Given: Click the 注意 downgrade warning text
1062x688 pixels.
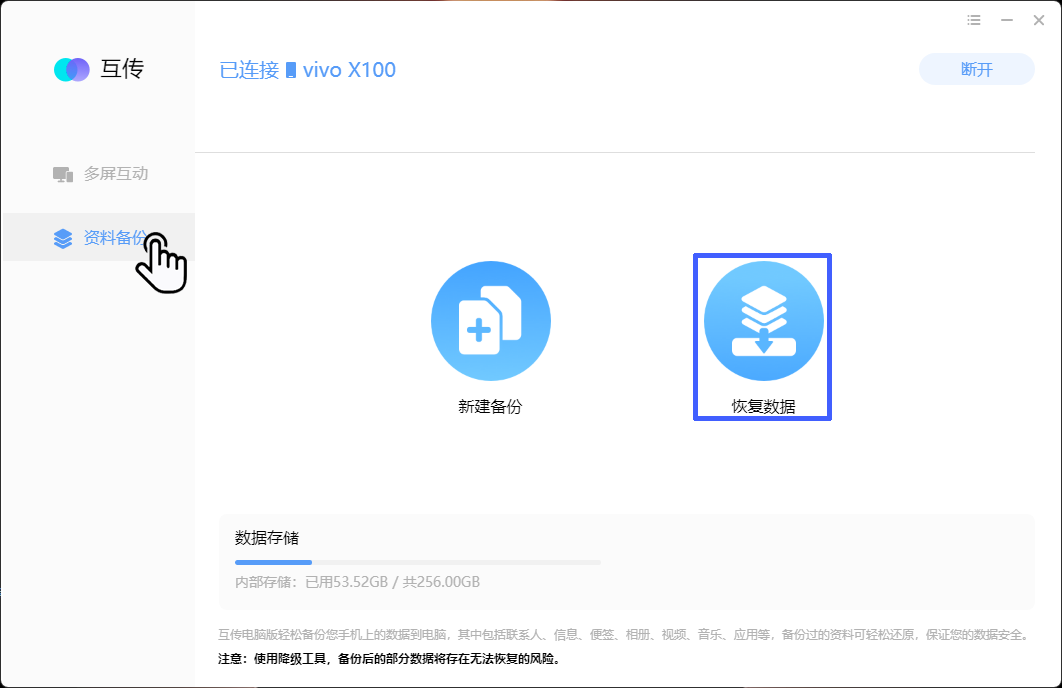Looking at the screenshot, I should (389, 658).
